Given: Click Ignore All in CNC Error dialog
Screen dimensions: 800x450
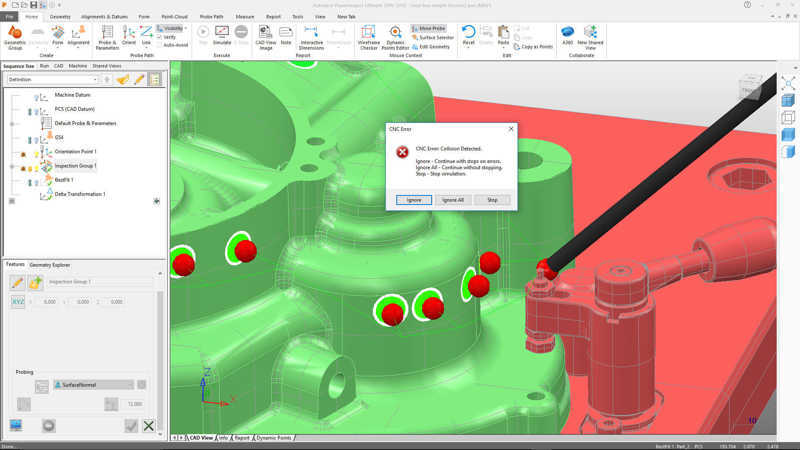Looking at the screenshot, I should [453, 200].
